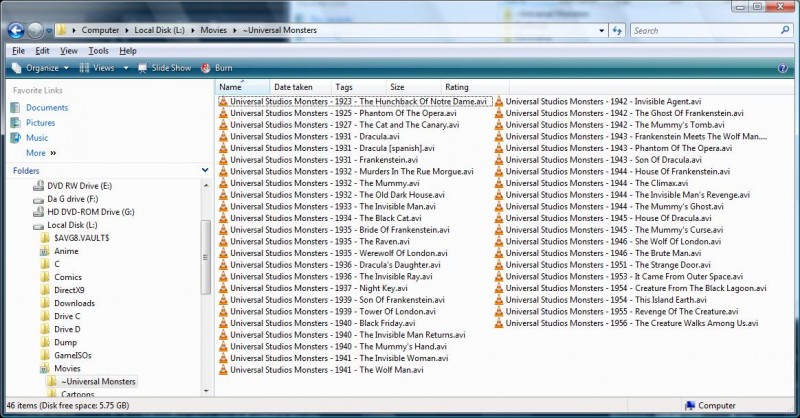Open the recent pages dropdown arrow
The width and height of the screenshot is (800, 418).
pos(49,31)
